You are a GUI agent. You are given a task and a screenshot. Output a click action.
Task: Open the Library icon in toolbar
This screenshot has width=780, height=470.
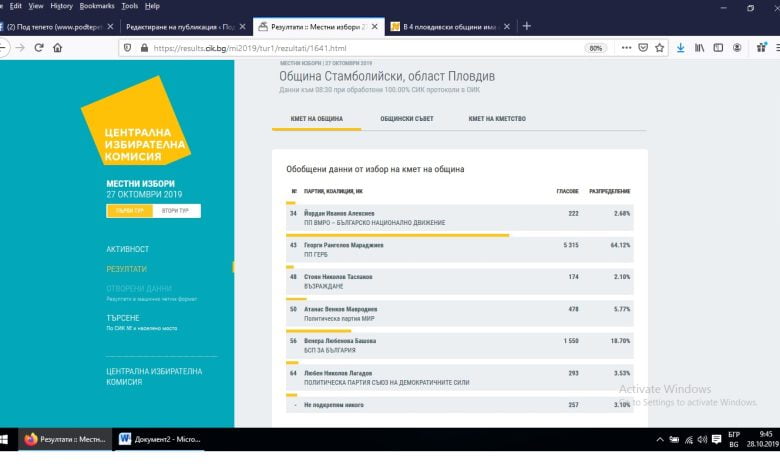[x=699, y=48]
